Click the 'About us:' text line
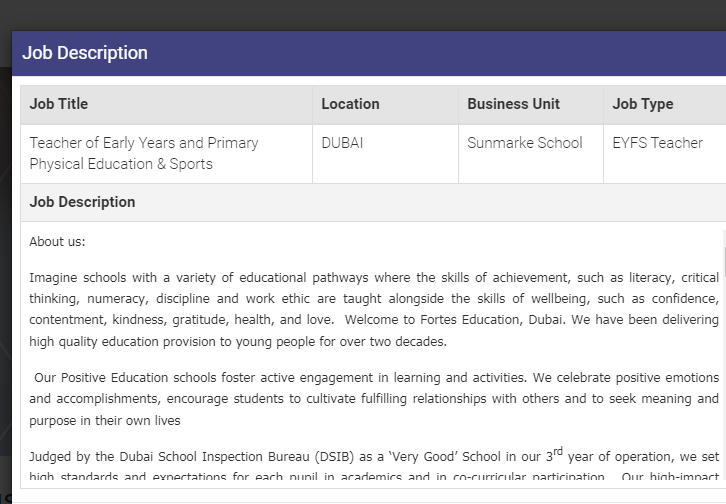The width and height of the screenshot is (726, 504). (x=57, y=241)
